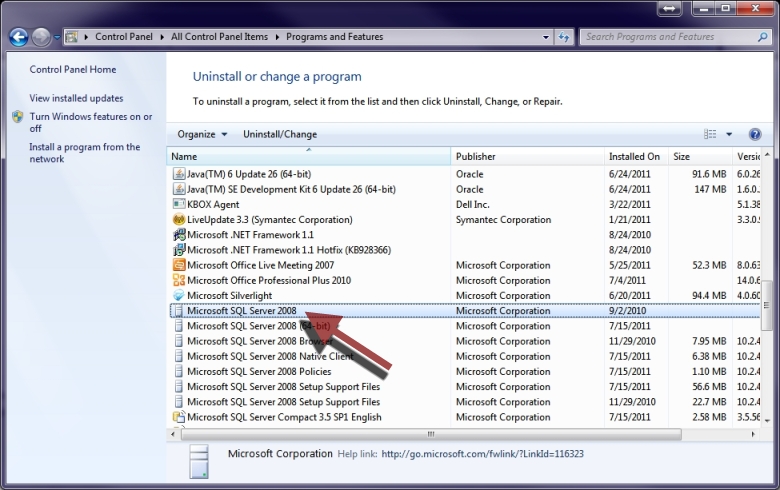Open the go.microsoft.com help link
Screen dimensions: 780x490
point(483,454)
